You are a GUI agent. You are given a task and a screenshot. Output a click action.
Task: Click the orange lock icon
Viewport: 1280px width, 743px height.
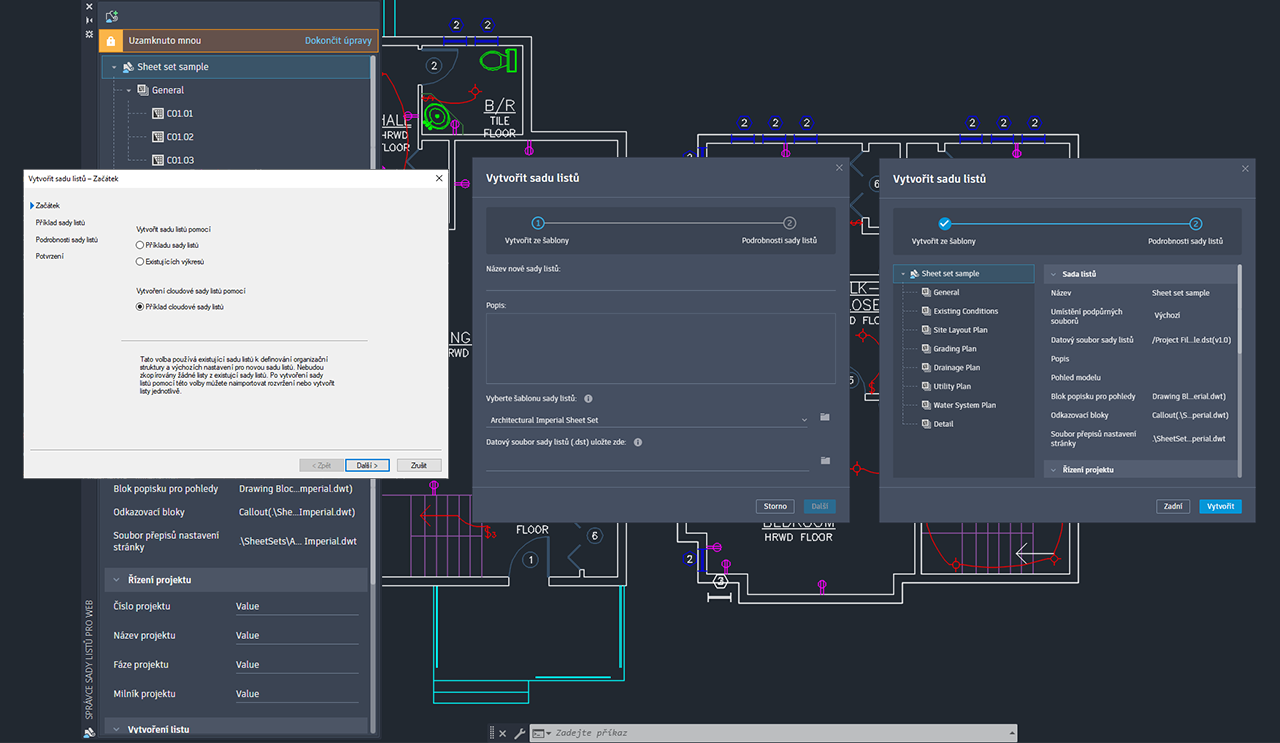coord(111,41)
